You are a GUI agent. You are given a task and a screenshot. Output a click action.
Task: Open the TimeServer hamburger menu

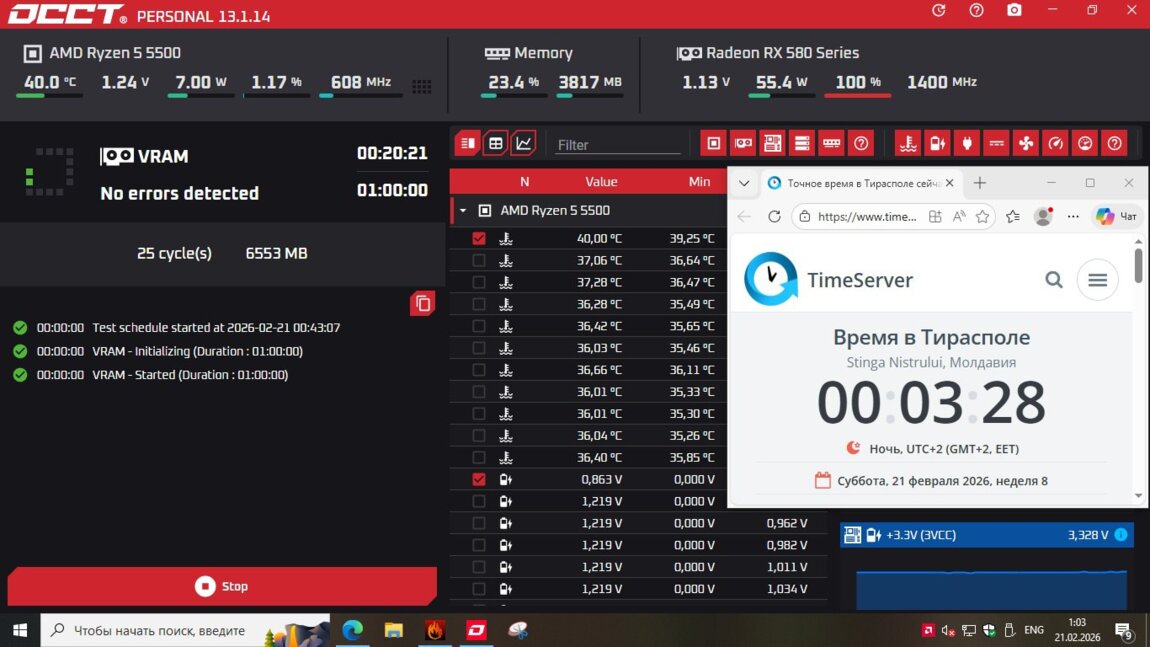tap(1097, 280)
